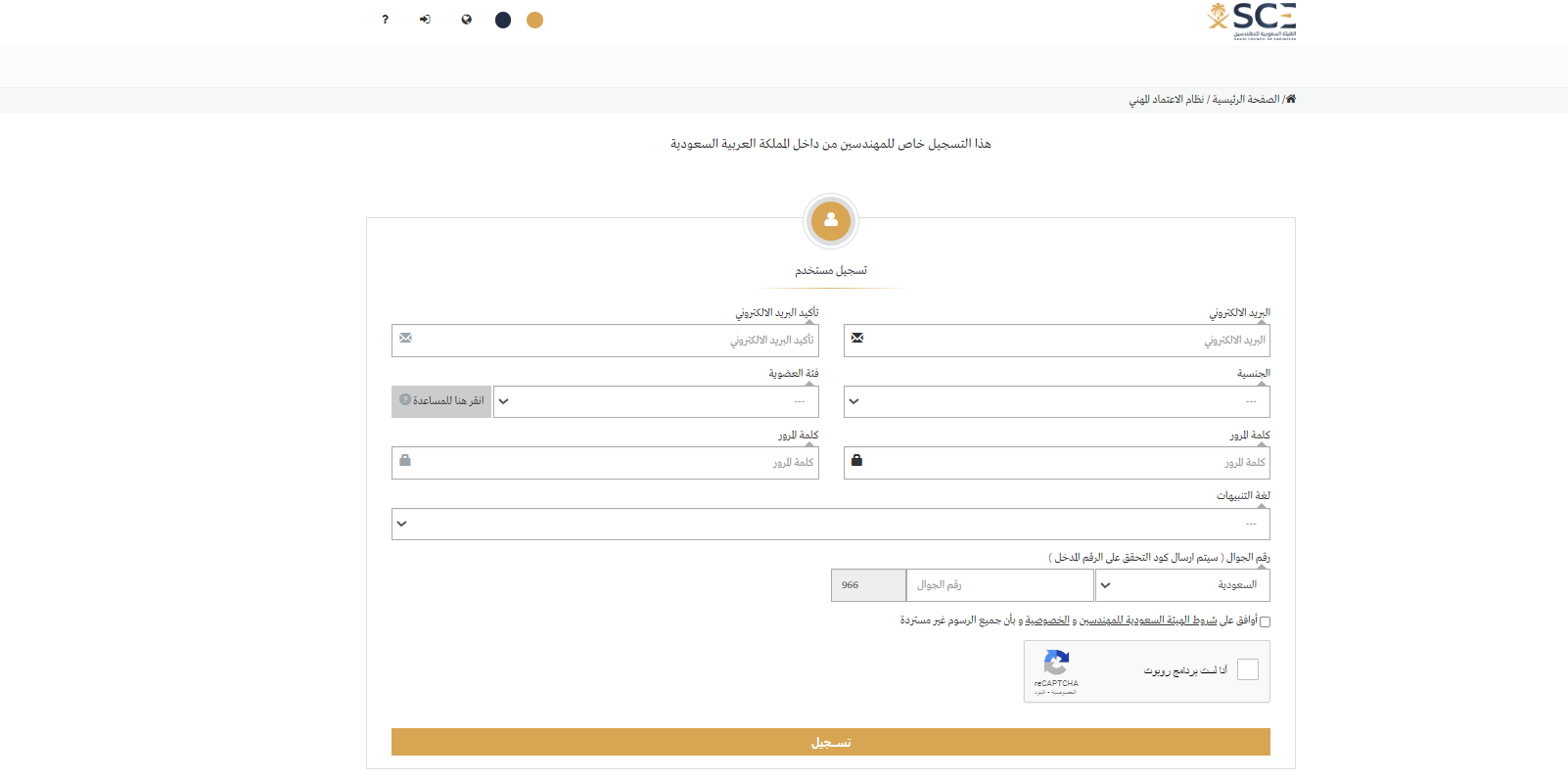Screen dimensions: 1568x780
Task: Click the reCAPTCHA logo
Action: coord(1056,662)
